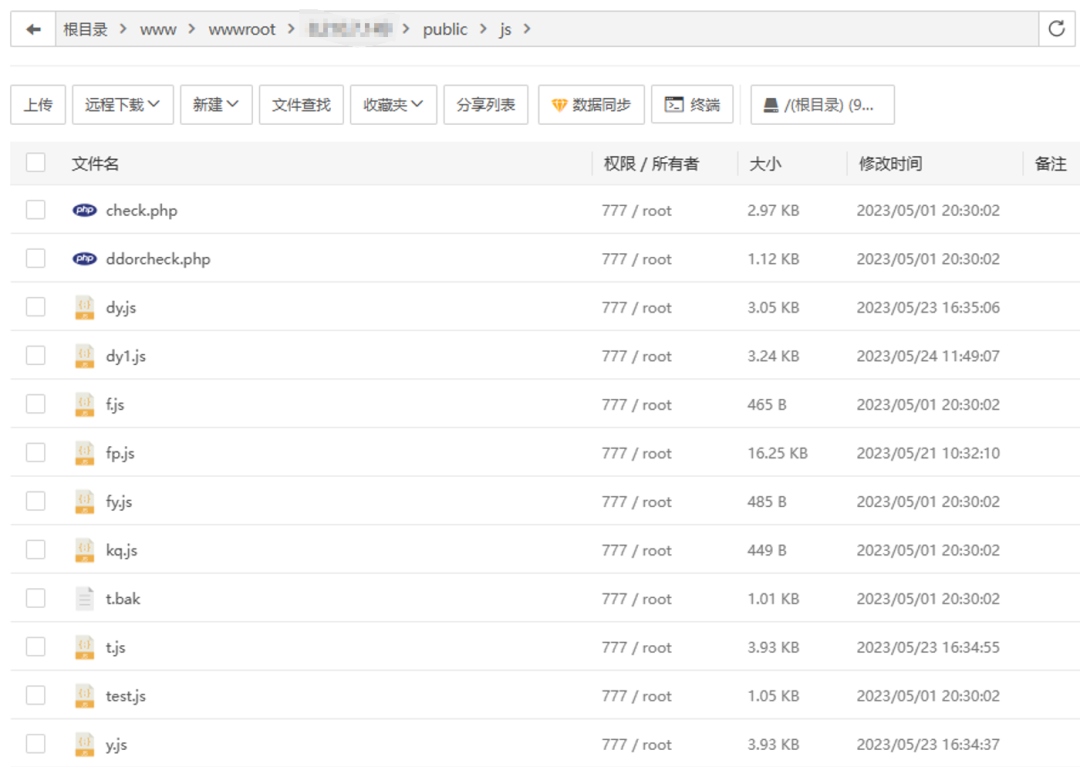Screen dimensions: 1080x767
Task: Navigate to wwwroot in breadcrumb path
Action: (x=242, y=29)
